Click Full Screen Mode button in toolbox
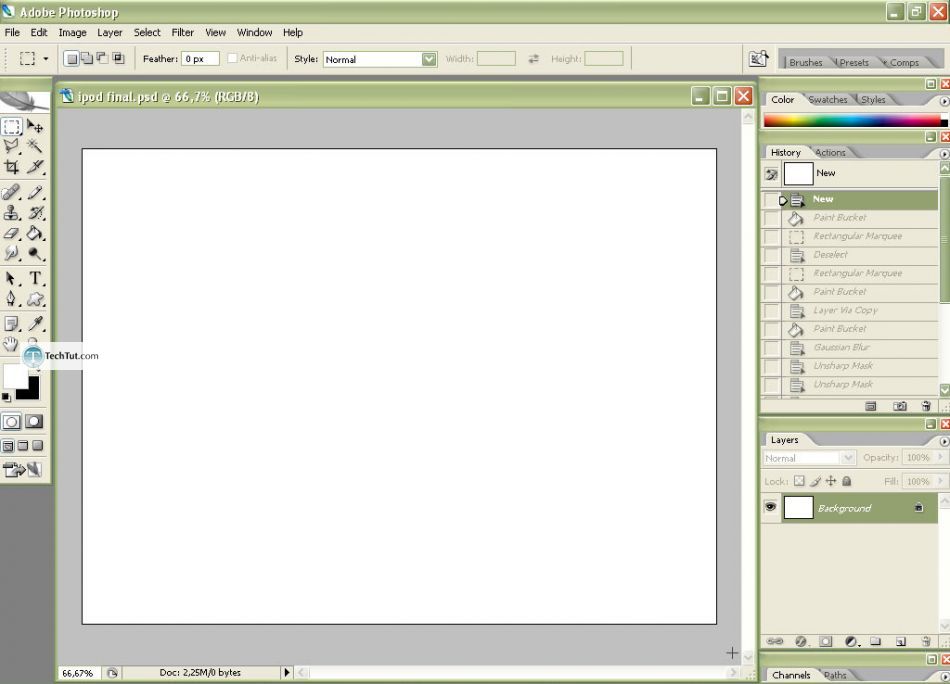 coord(38,446)
